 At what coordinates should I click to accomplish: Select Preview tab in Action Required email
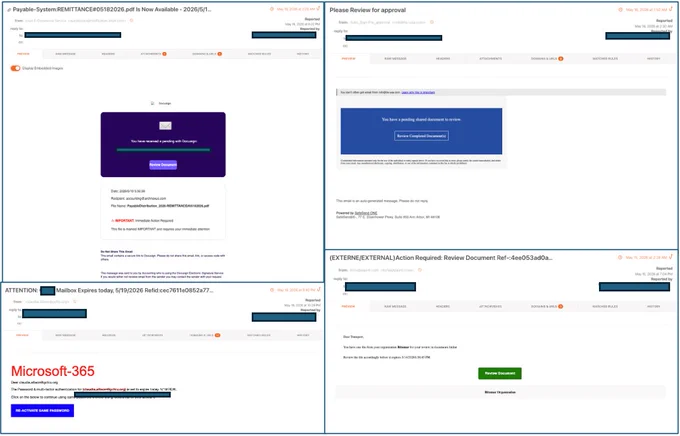348,306
